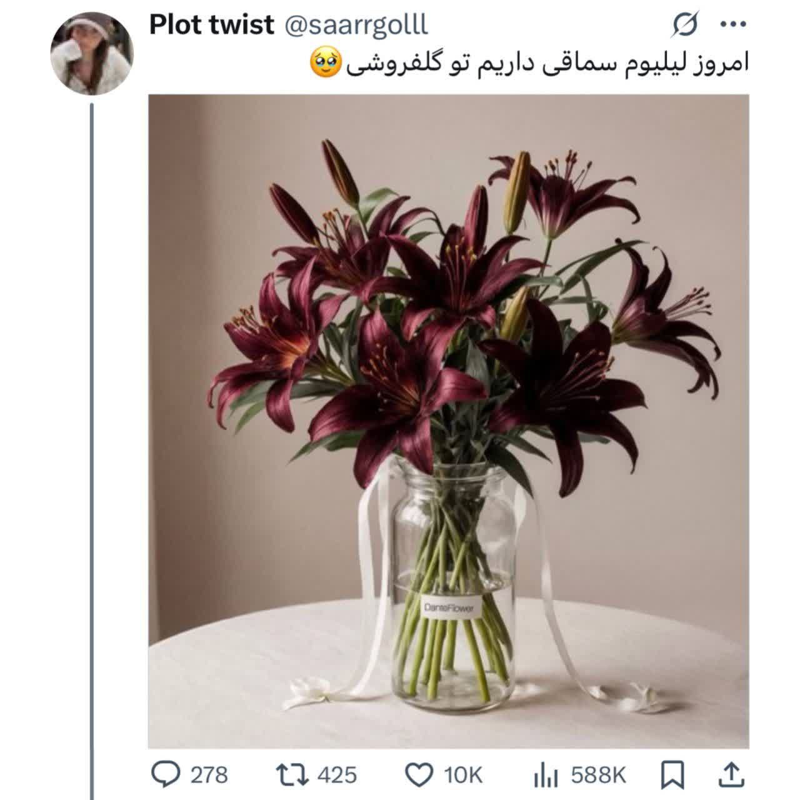Open the view analytics bar-chart icon

click(x=545, y=774)
